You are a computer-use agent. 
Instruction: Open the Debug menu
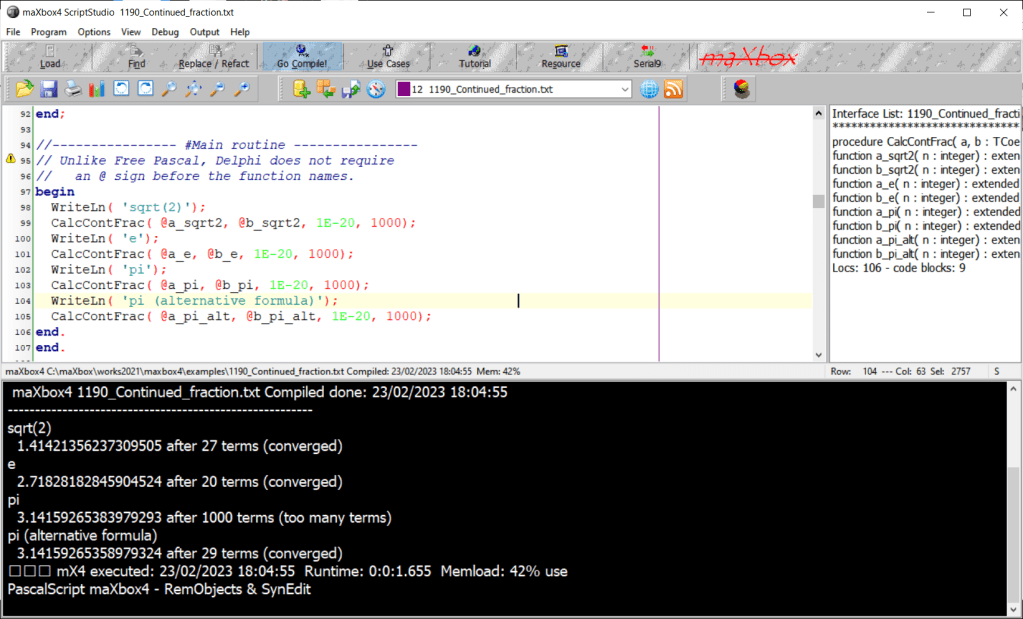click(x=165, y=32)
